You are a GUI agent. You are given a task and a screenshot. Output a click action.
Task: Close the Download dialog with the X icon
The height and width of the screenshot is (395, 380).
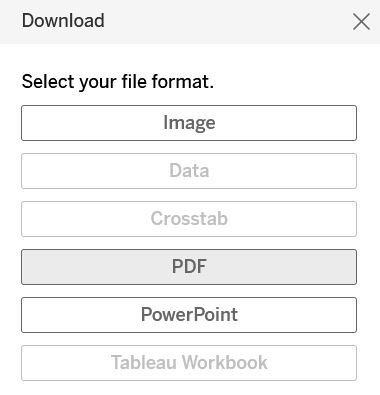tap(361, 22)
